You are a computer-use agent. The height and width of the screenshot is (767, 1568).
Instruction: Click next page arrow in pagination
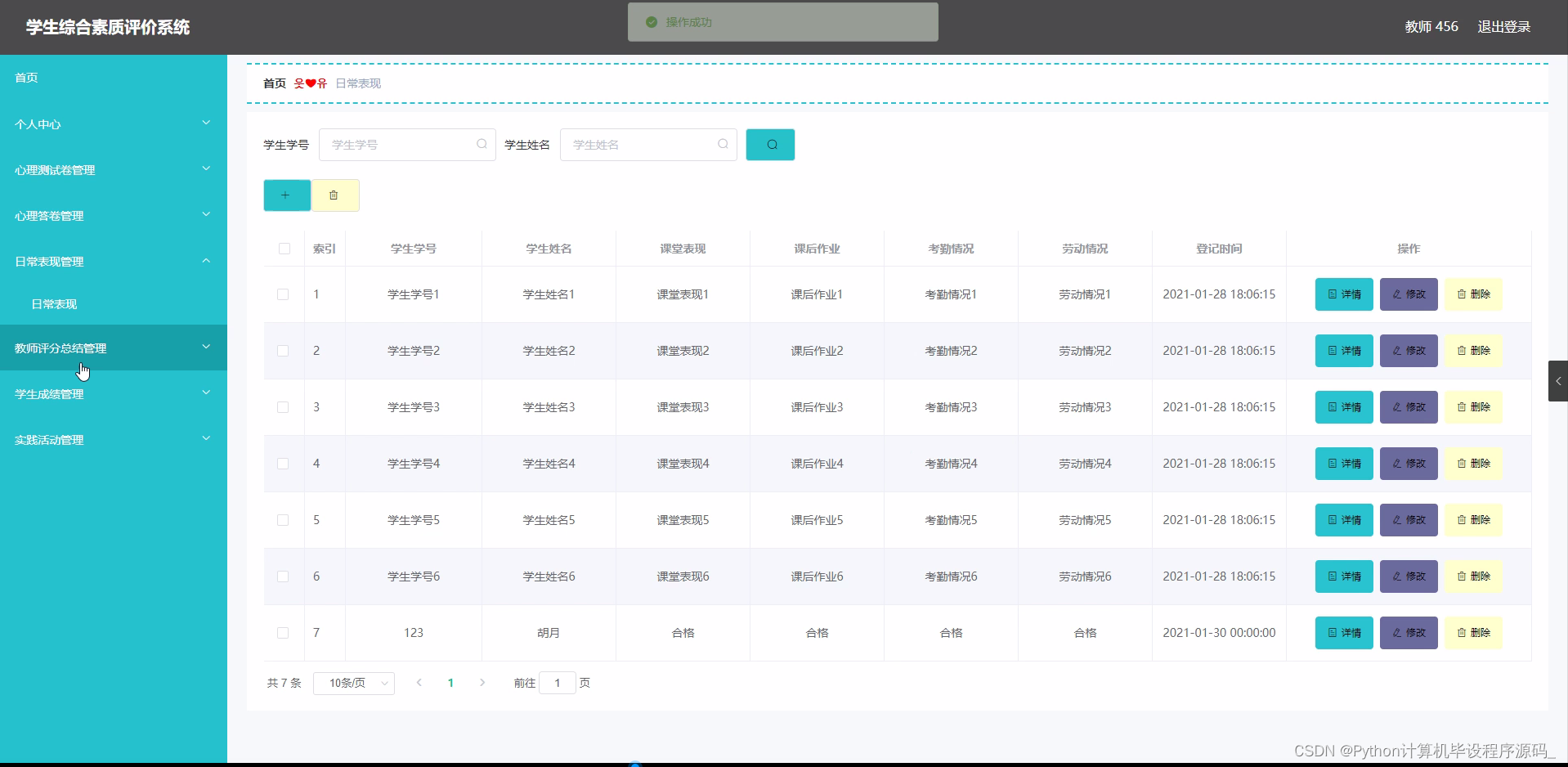click(x=482, y=683)
